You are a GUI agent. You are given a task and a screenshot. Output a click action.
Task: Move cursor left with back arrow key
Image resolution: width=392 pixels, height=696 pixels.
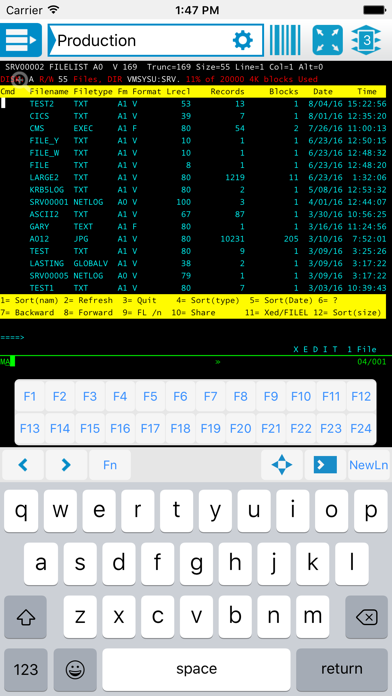tap(23, 465)
